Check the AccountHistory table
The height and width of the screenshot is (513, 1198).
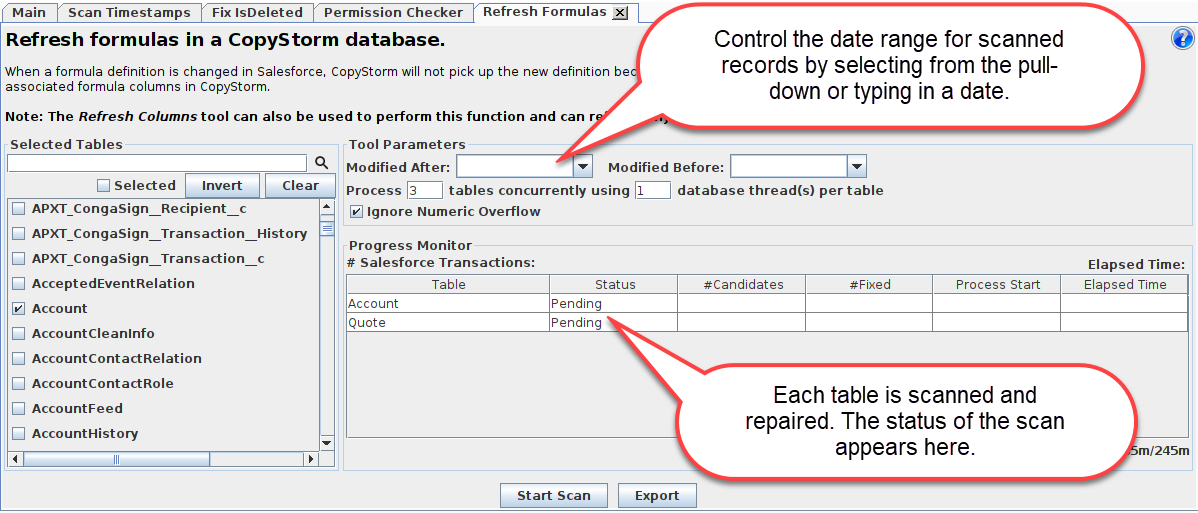click(x=18, y=433)
